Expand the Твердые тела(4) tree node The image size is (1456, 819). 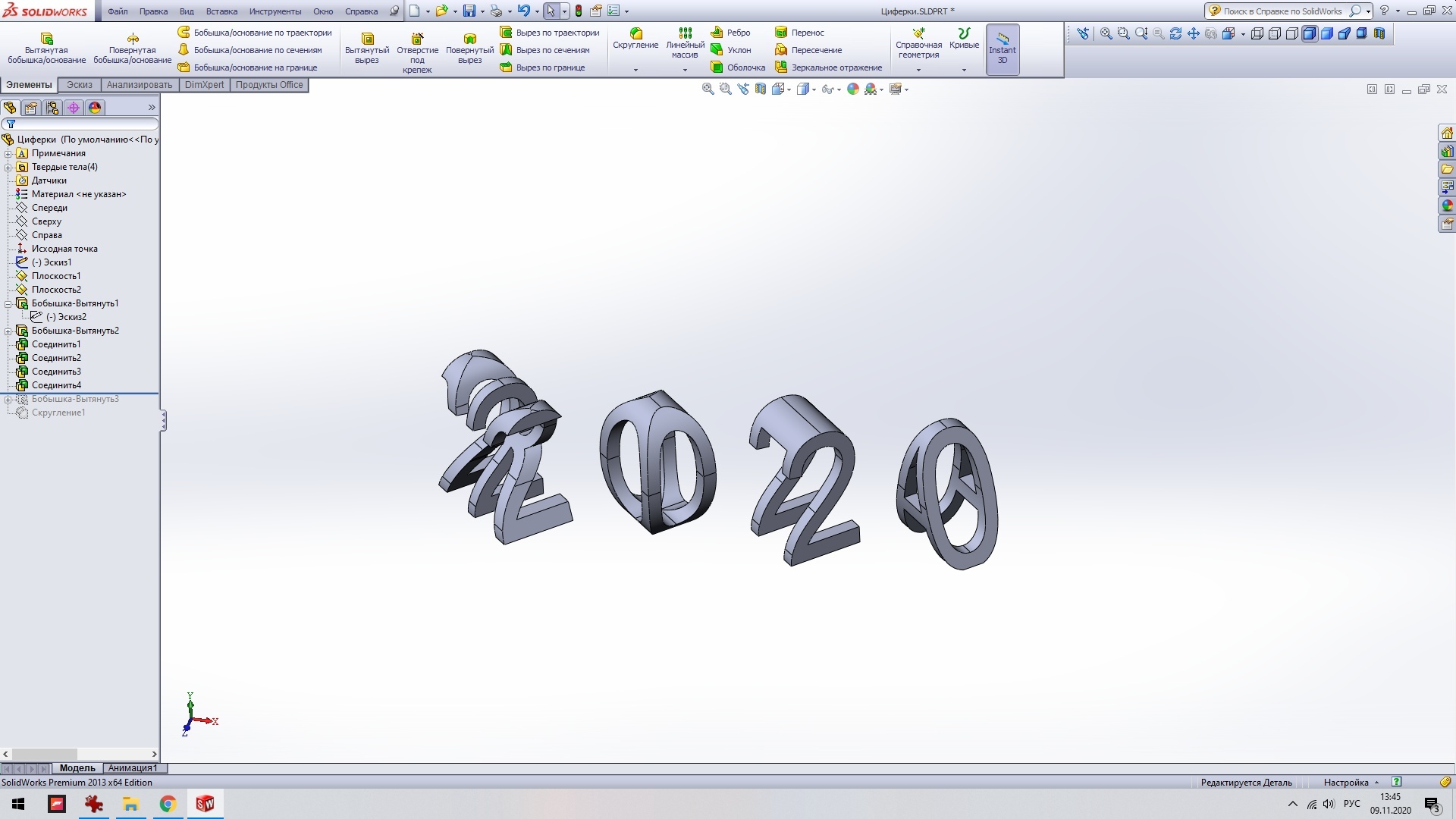[x=8, y=167]
